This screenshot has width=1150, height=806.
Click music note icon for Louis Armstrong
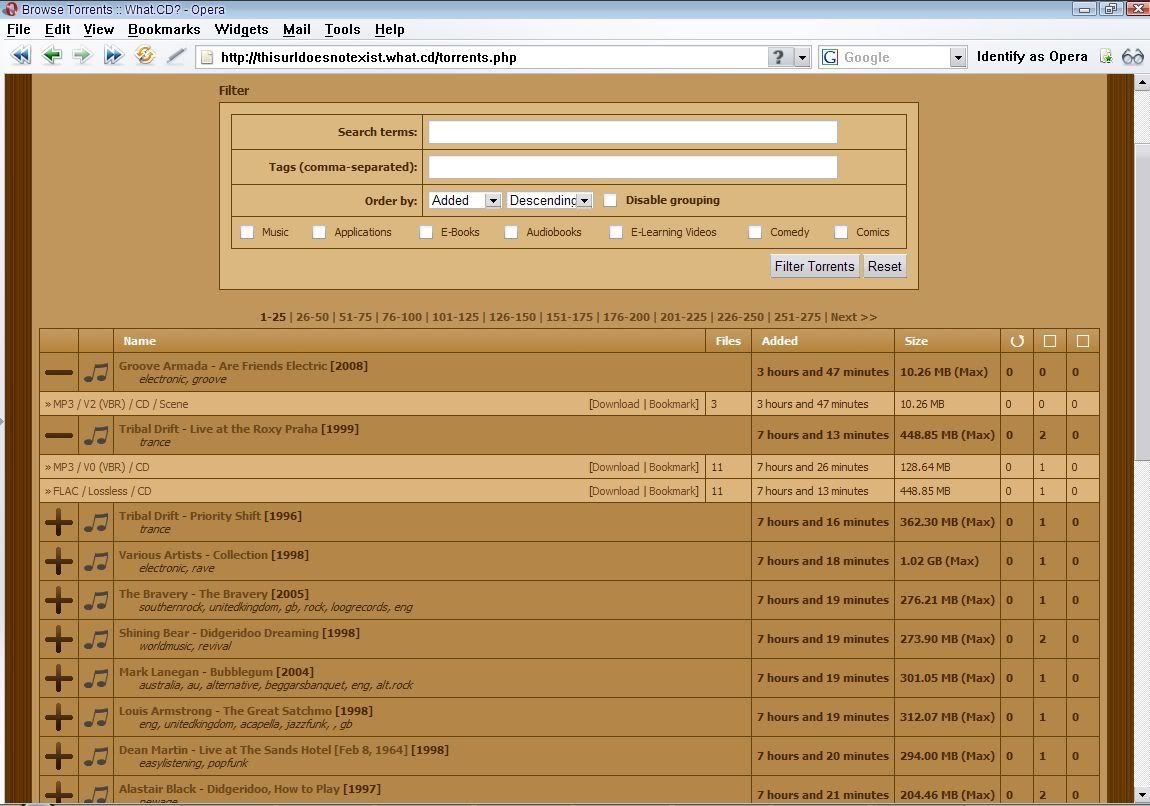coord(95,717)
